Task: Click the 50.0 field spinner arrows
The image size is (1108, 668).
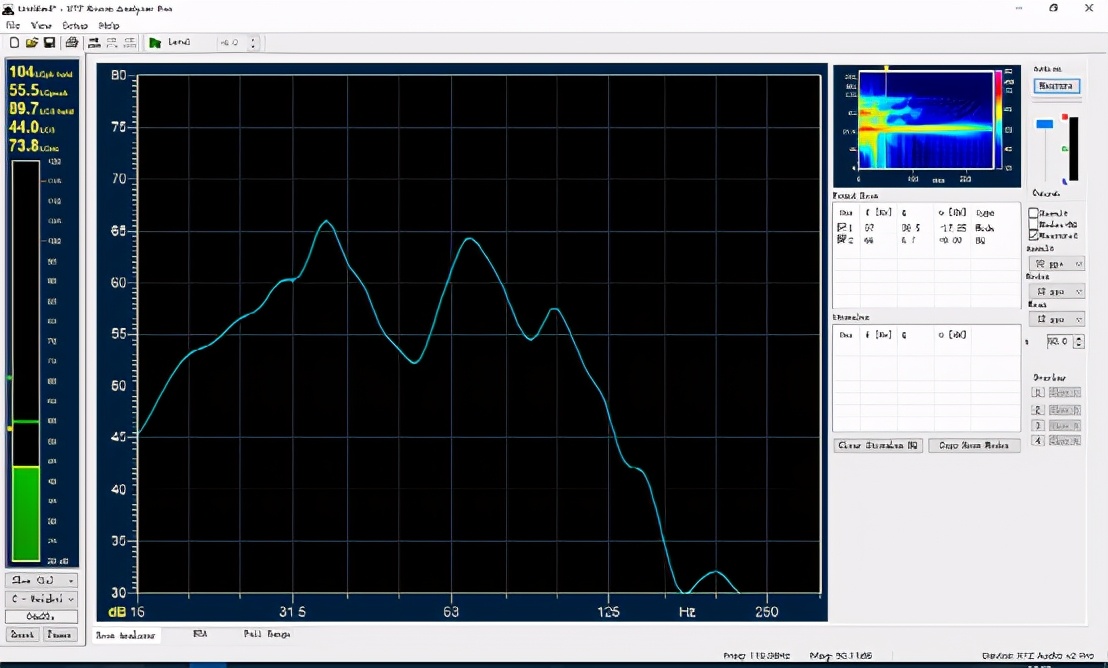Action: point(1078,341)
